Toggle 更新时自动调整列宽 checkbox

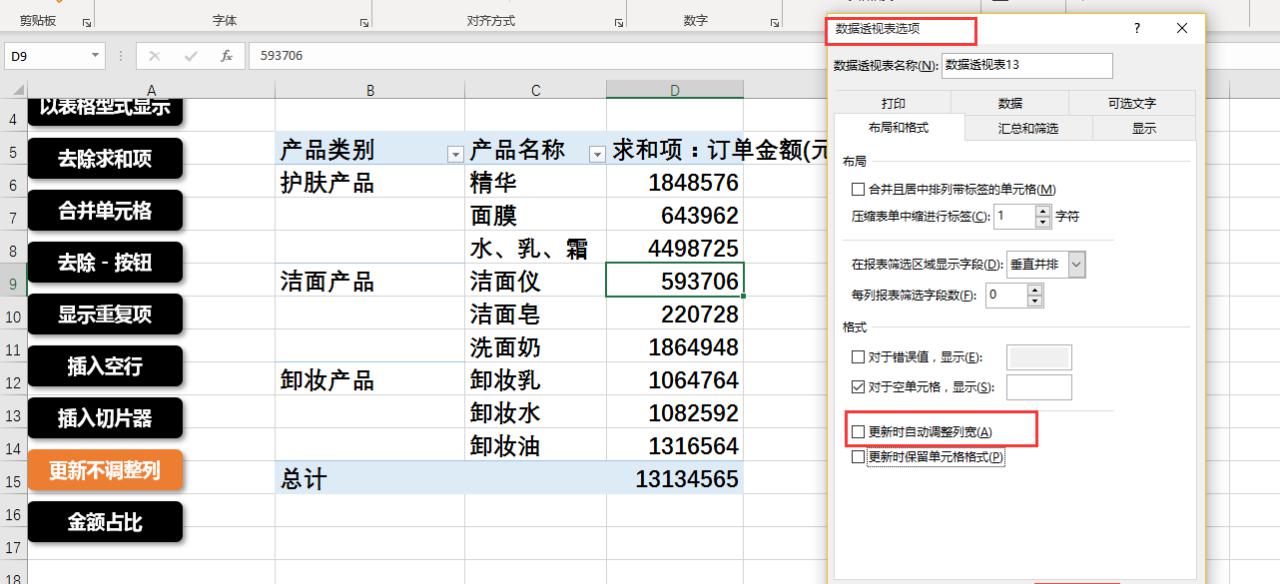[857, 432]
